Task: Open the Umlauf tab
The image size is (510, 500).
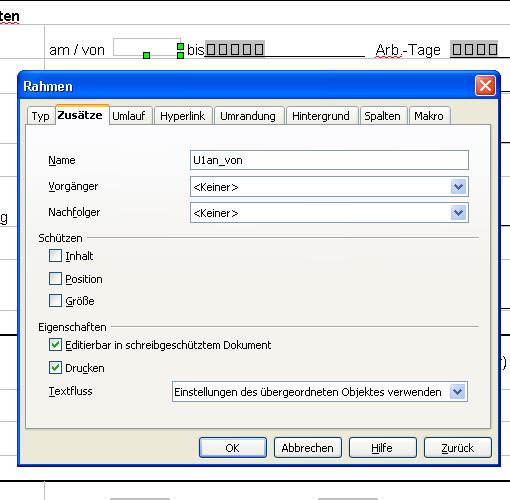Action: point(129,116)
